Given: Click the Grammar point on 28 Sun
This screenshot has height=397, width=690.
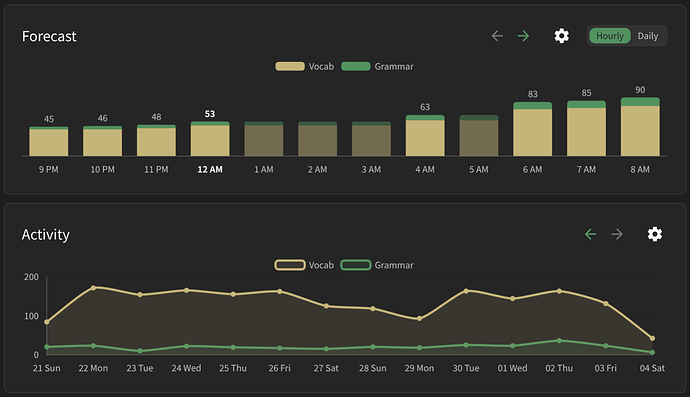Looking at the screenshot, I should pyautogui.click(x=373, y=347).
